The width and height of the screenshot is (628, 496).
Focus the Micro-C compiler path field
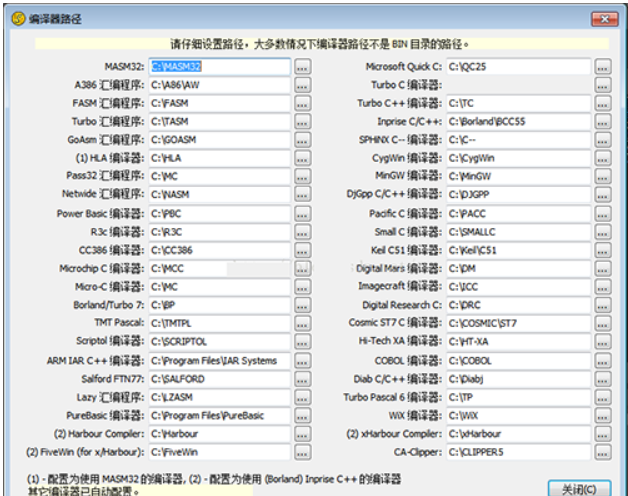click(220, 287)
